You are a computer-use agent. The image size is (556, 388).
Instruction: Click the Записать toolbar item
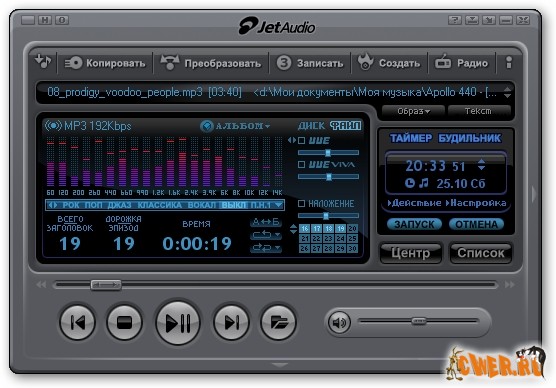coord(310,63)
